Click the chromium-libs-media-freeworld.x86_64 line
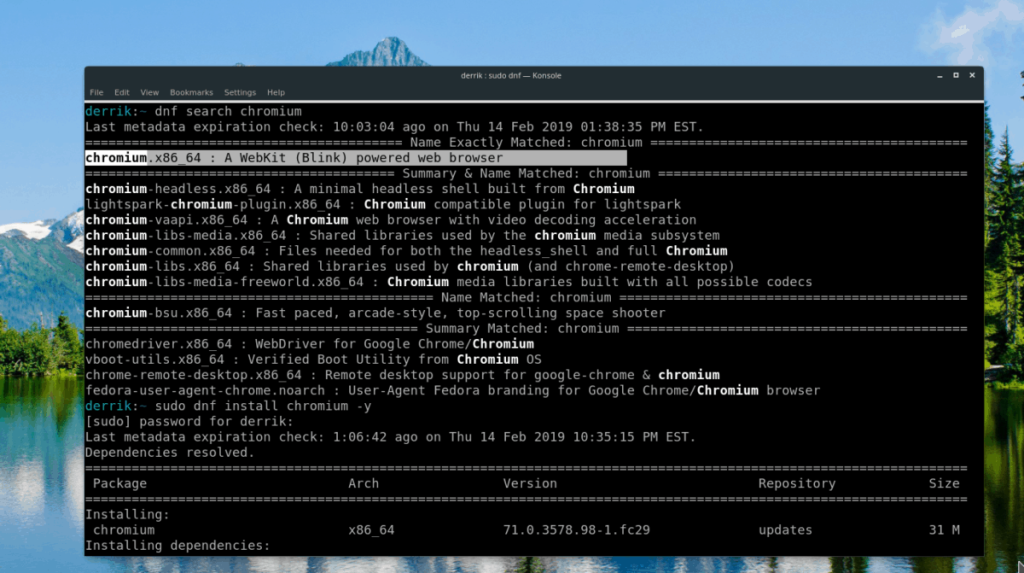1024x573 pixels. pos(449,282)
